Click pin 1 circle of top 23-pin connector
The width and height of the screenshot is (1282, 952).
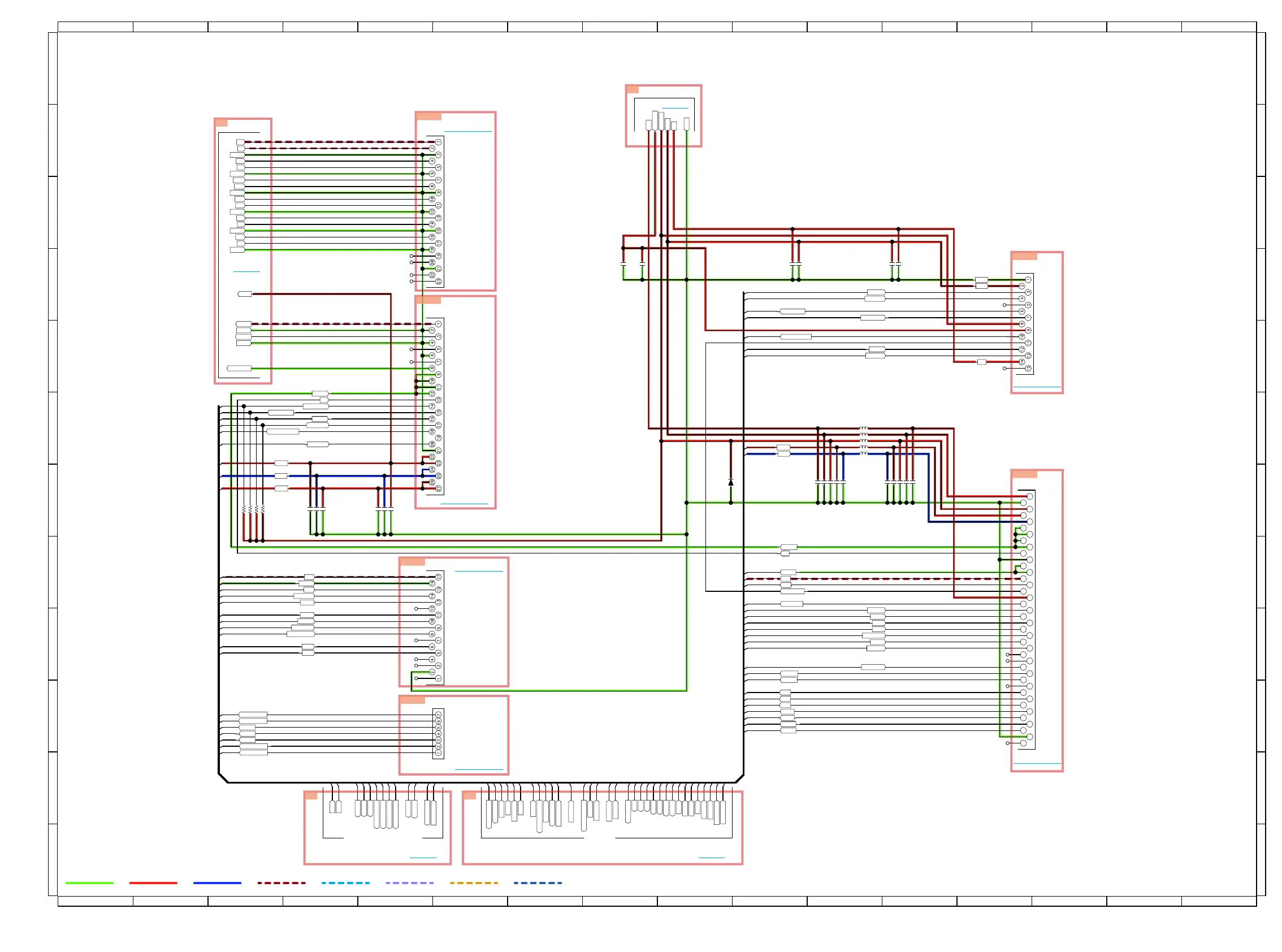[438, 142]
